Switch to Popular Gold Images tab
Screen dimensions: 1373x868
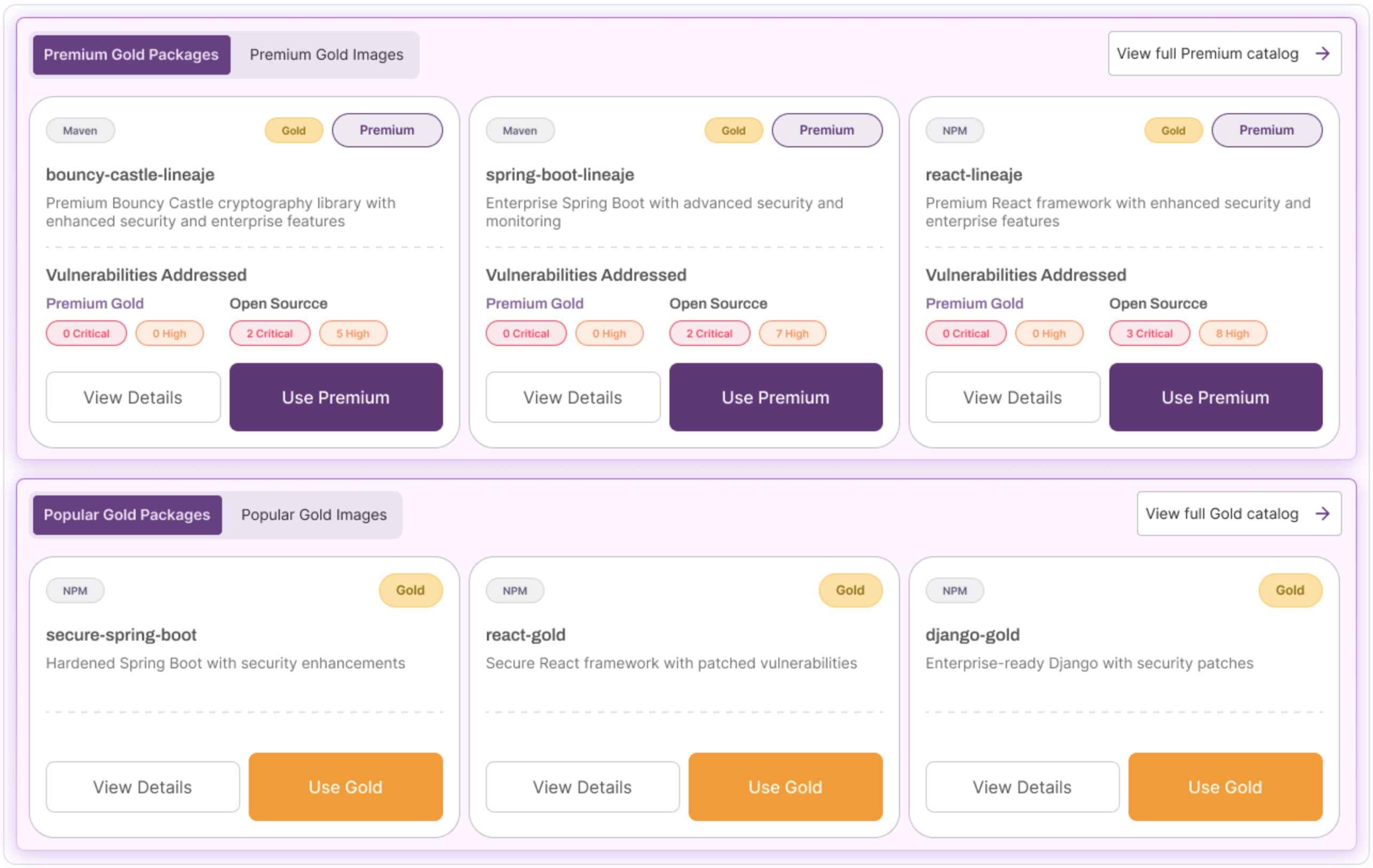(x=313, y=515)
